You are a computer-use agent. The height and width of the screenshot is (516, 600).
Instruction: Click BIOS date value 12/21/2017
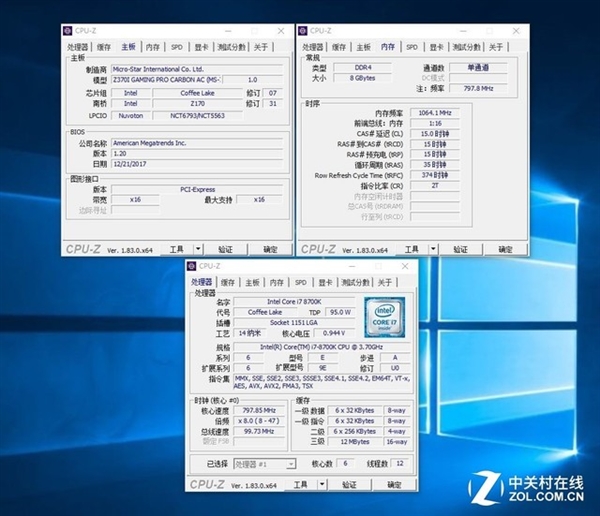point(197,164)
